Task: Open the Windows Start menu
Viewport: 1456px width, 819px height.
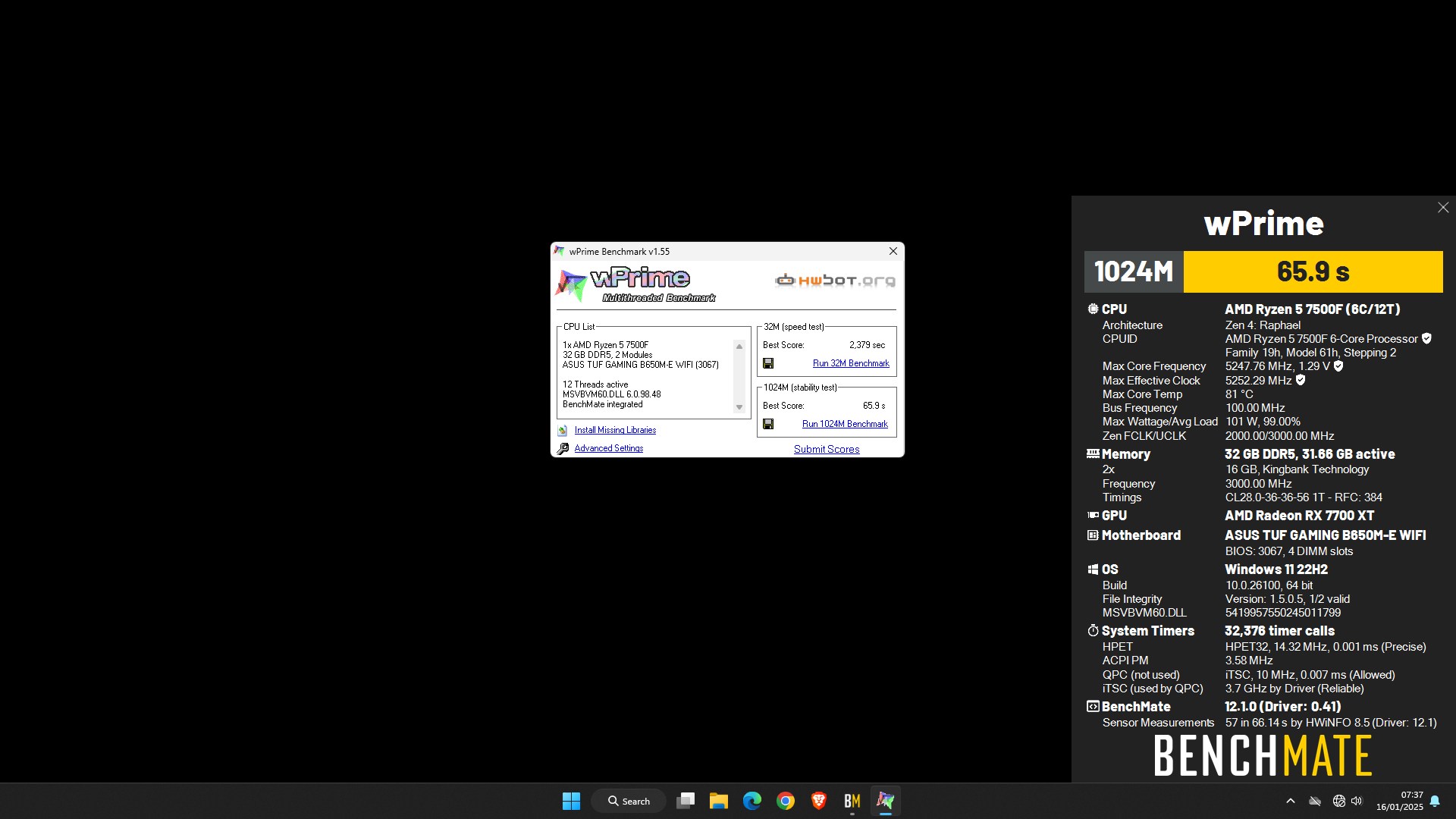Action: coord(571,802)
